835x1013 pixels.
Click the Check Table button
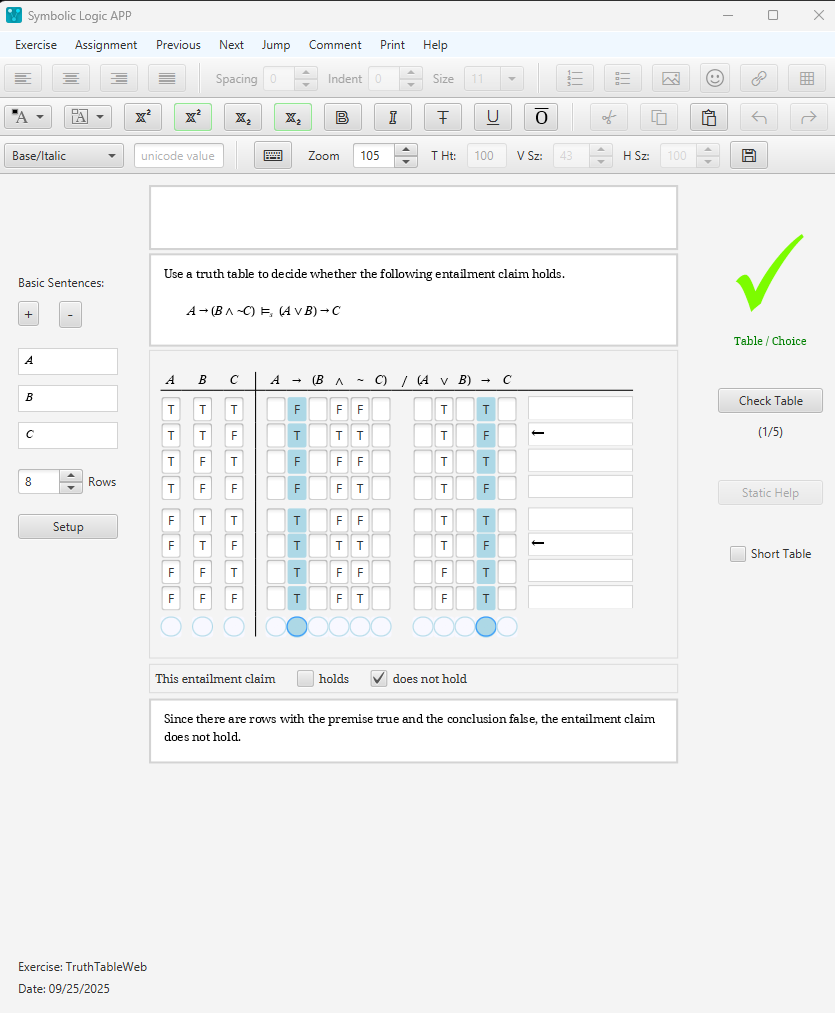770,400
